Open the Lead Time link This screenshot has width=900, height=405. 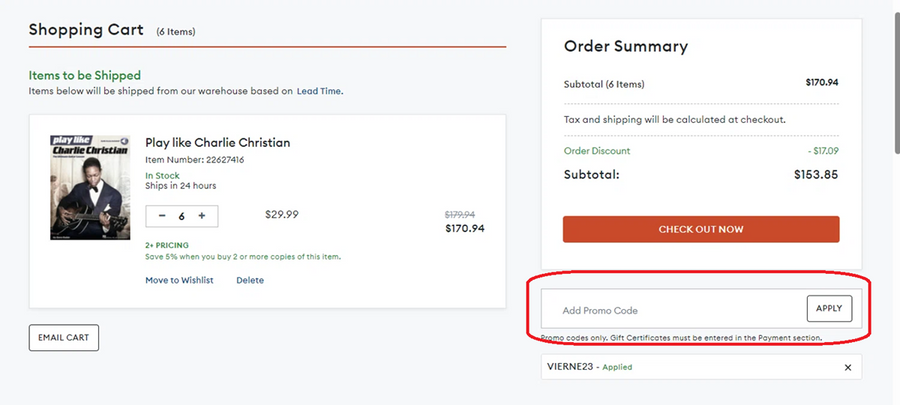pos(319,91)
